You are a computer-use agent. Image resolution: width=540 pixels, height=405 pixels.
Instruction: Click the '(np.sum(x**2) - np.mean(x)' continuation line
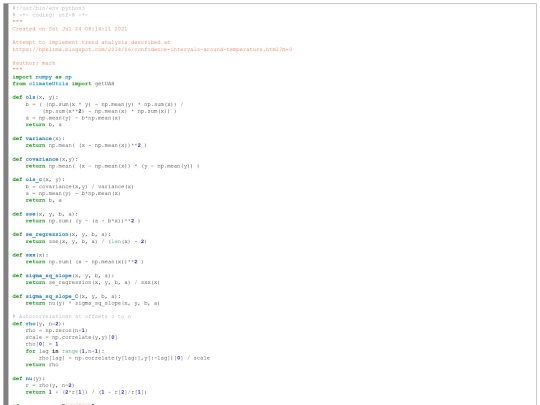110,111
